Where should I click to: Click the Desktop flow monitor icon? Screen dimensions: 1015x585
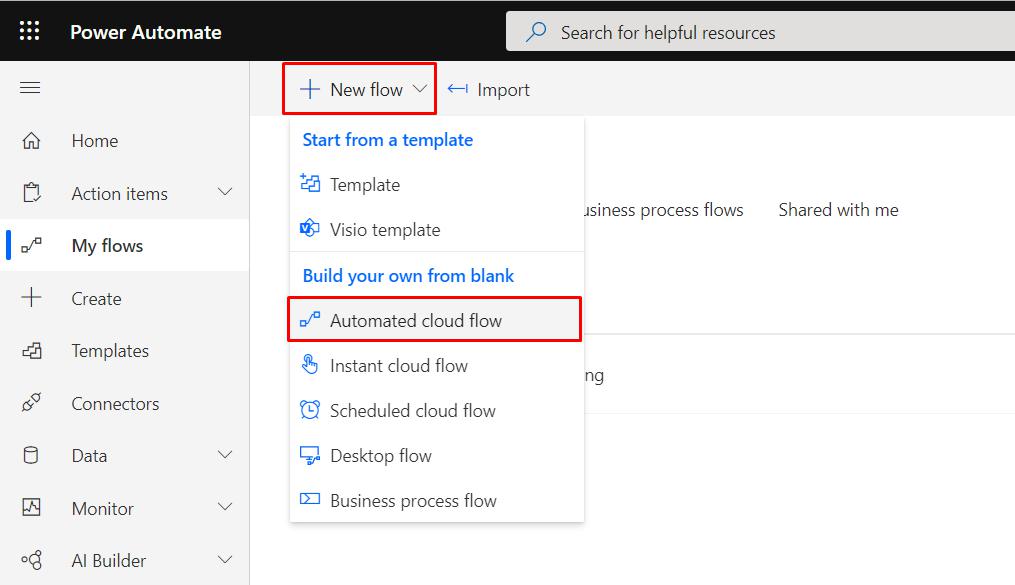point(310,456)
